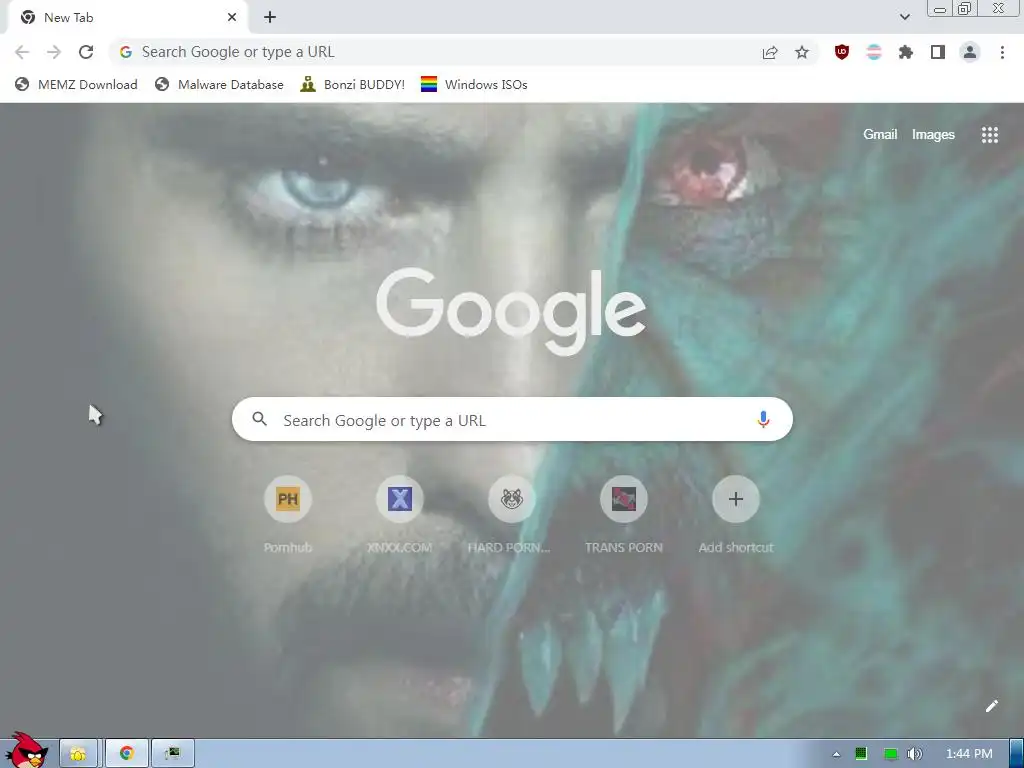Click the share page icon in address bar
The height and width of the screenshot is (768, 1024).
(x=770, y=52)
